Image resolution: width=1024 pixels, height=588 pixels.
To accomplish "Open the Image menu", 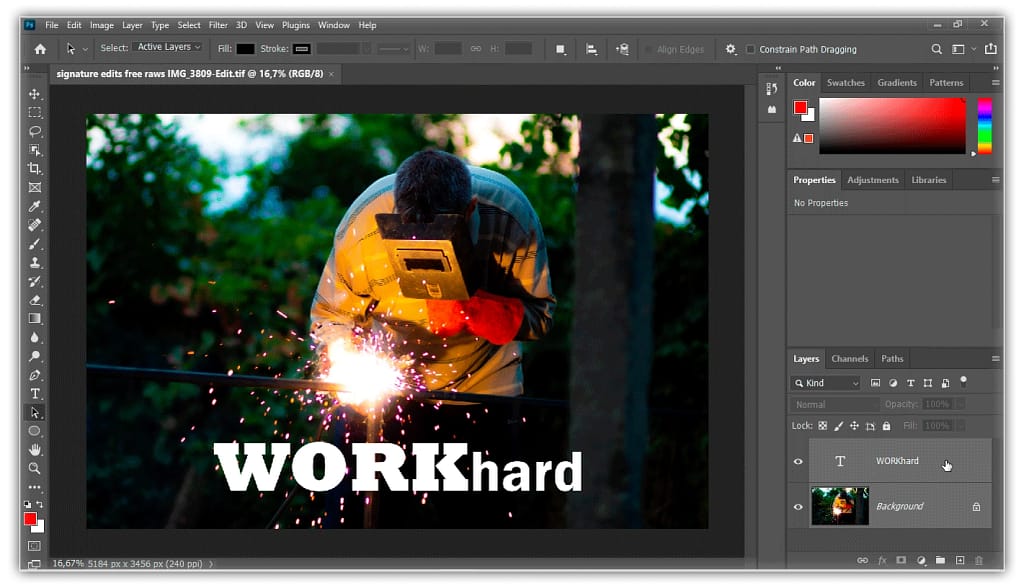I will coord(101,25).
